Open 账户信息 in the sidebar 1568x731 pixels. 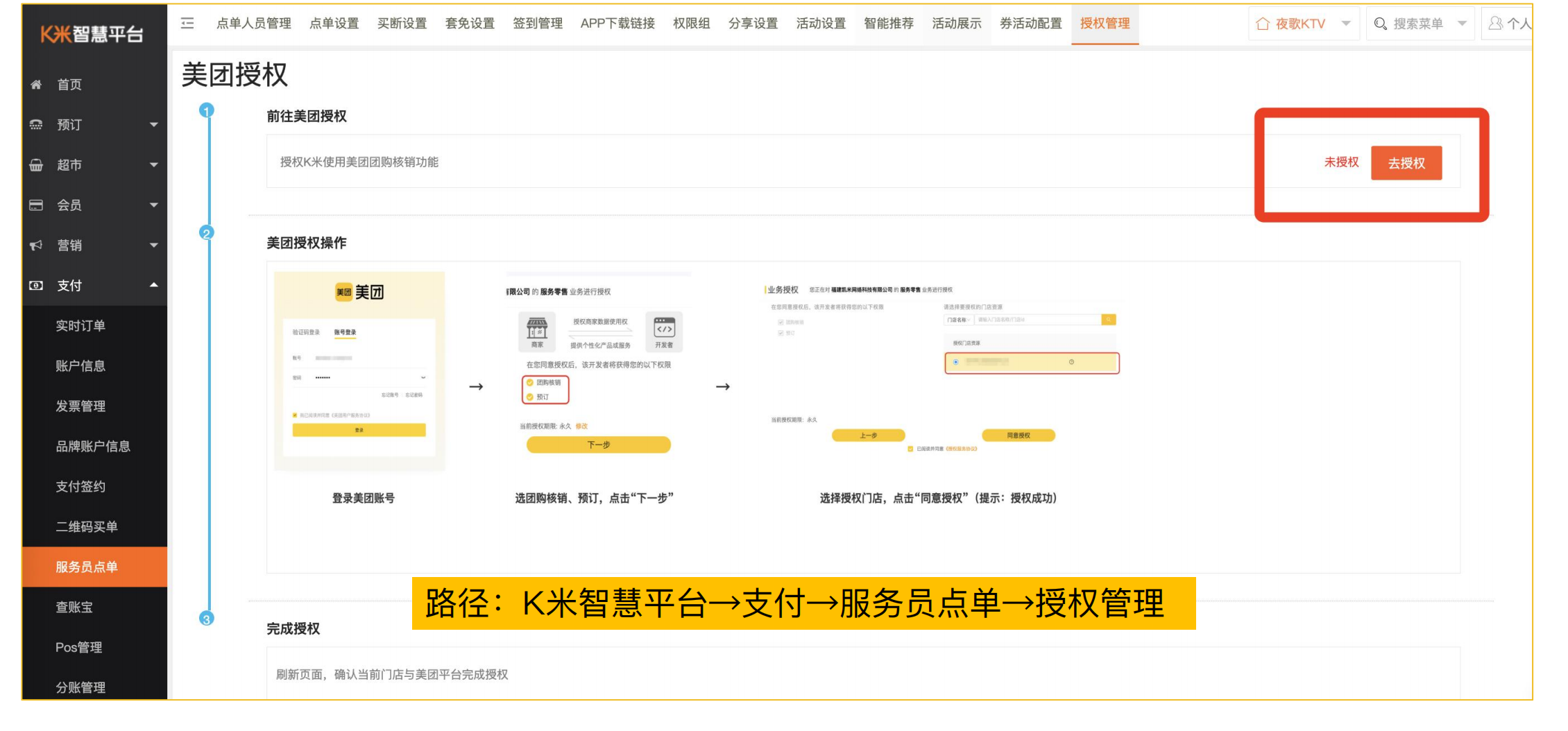pos(80,366)
